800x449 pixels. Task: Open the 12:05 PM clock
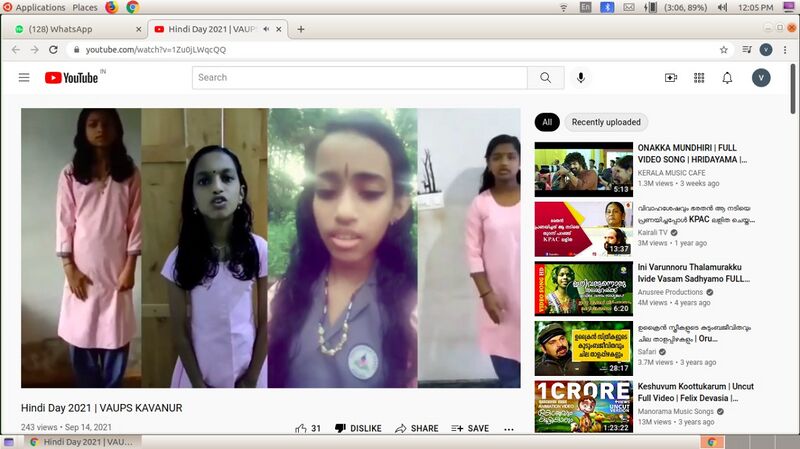(755, 7)
